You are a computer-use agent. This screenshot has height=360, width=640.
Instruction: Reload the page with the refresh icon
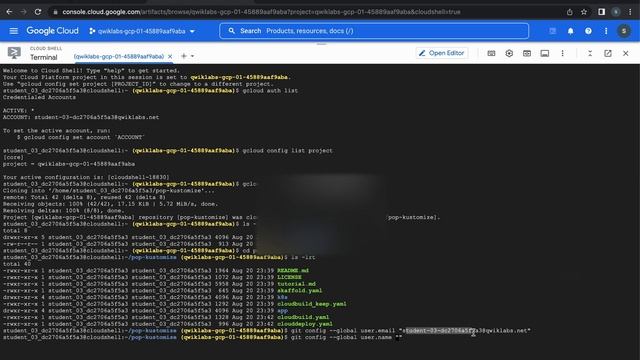(x=38, y=12)
